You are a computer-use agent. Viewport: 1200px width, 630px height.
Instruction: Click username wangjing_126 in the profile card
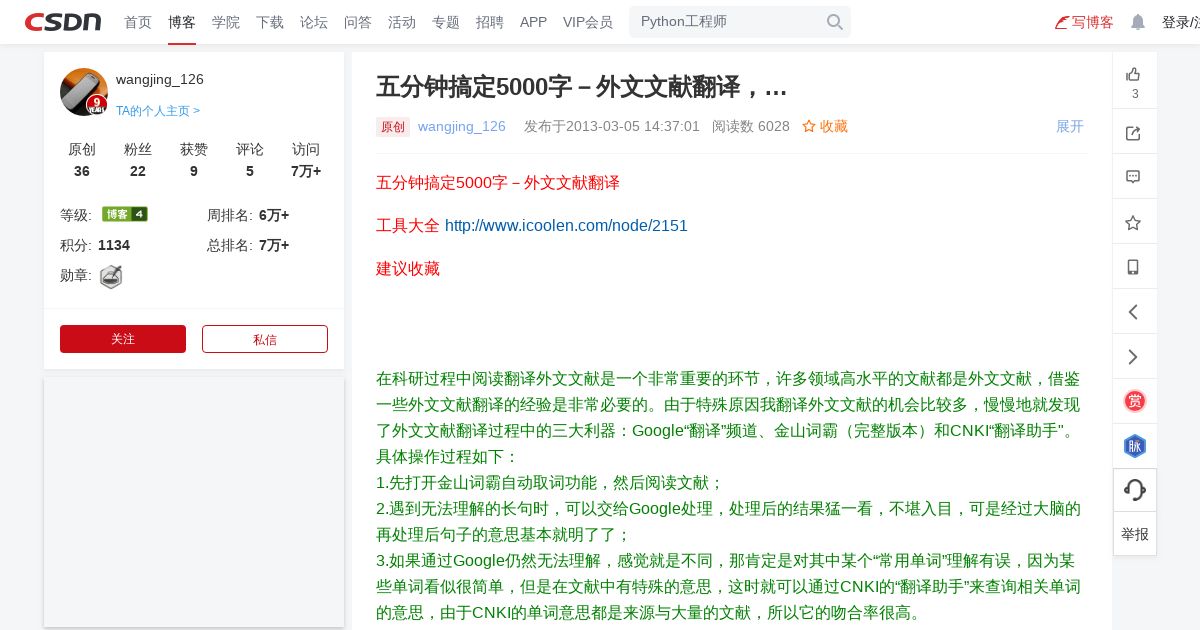click(160, 79)
